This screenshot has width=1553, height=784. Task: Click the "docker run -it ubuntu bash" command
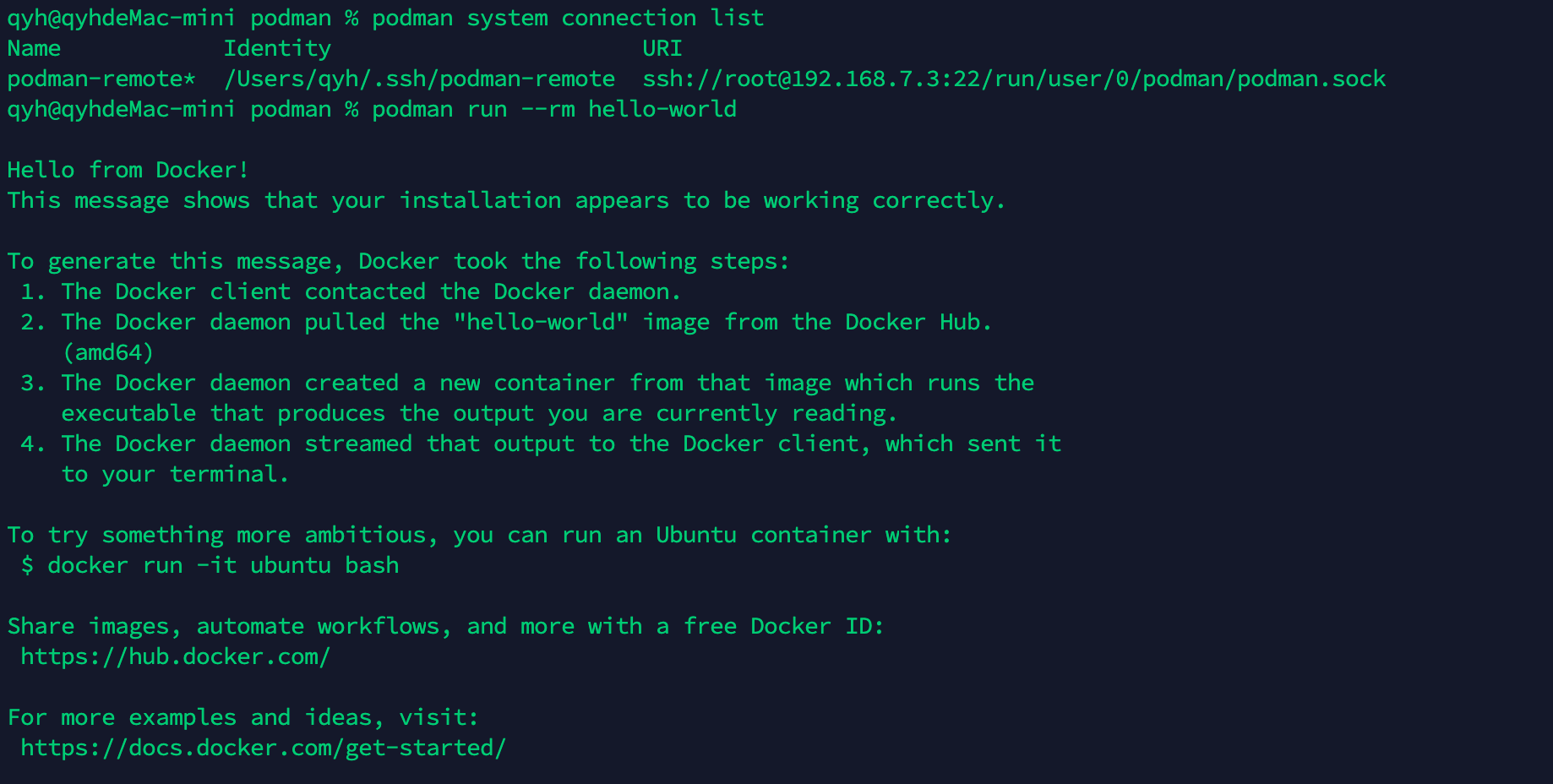pyautogui.click(x=223, y=565)
